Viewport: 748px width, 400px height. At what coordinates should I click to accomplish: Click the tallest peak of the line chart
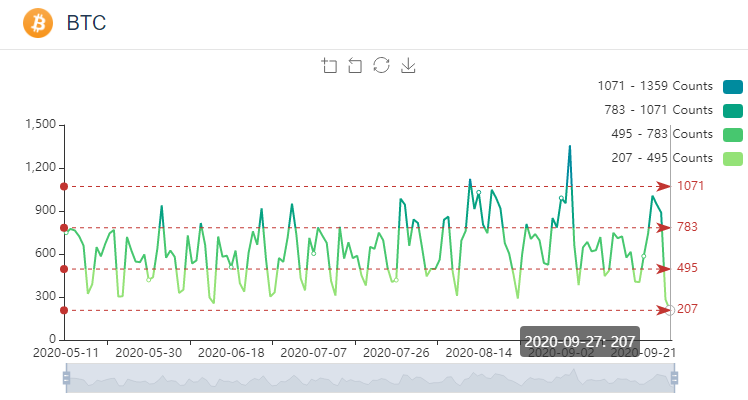point(570,147)
